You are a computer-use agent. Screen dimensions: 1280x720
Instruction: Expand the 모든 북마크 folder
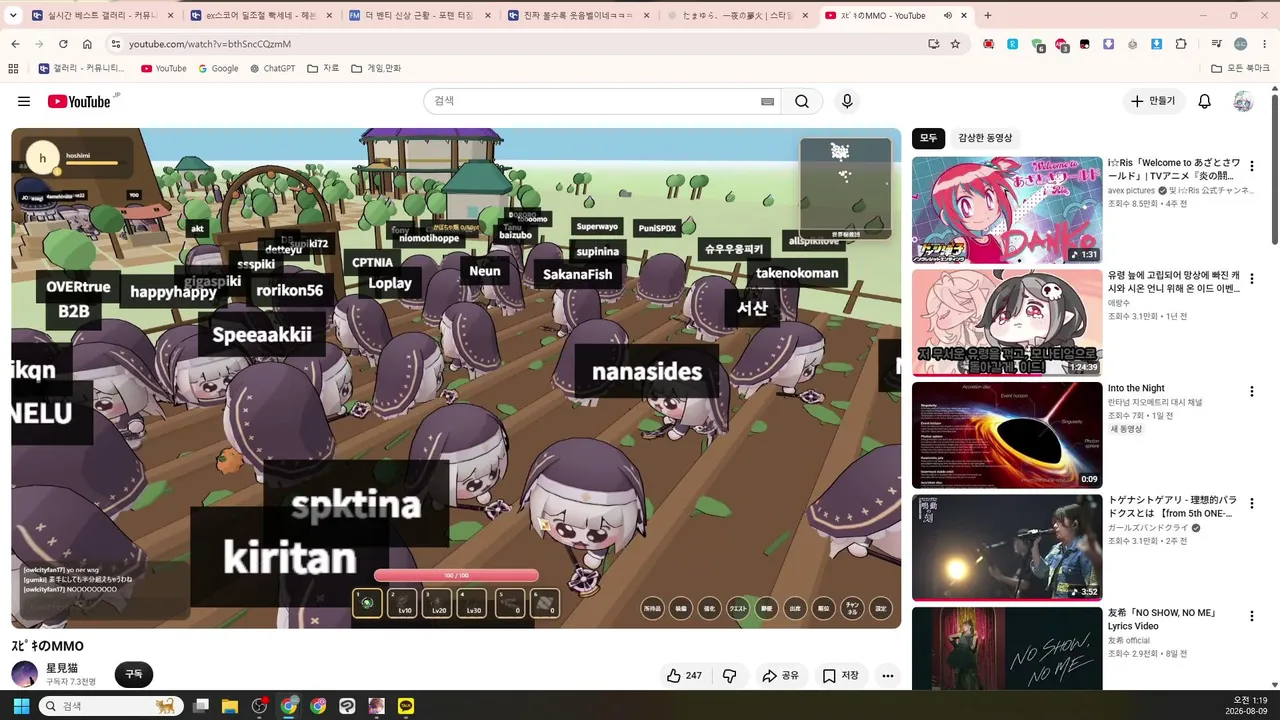[1240, 68]
